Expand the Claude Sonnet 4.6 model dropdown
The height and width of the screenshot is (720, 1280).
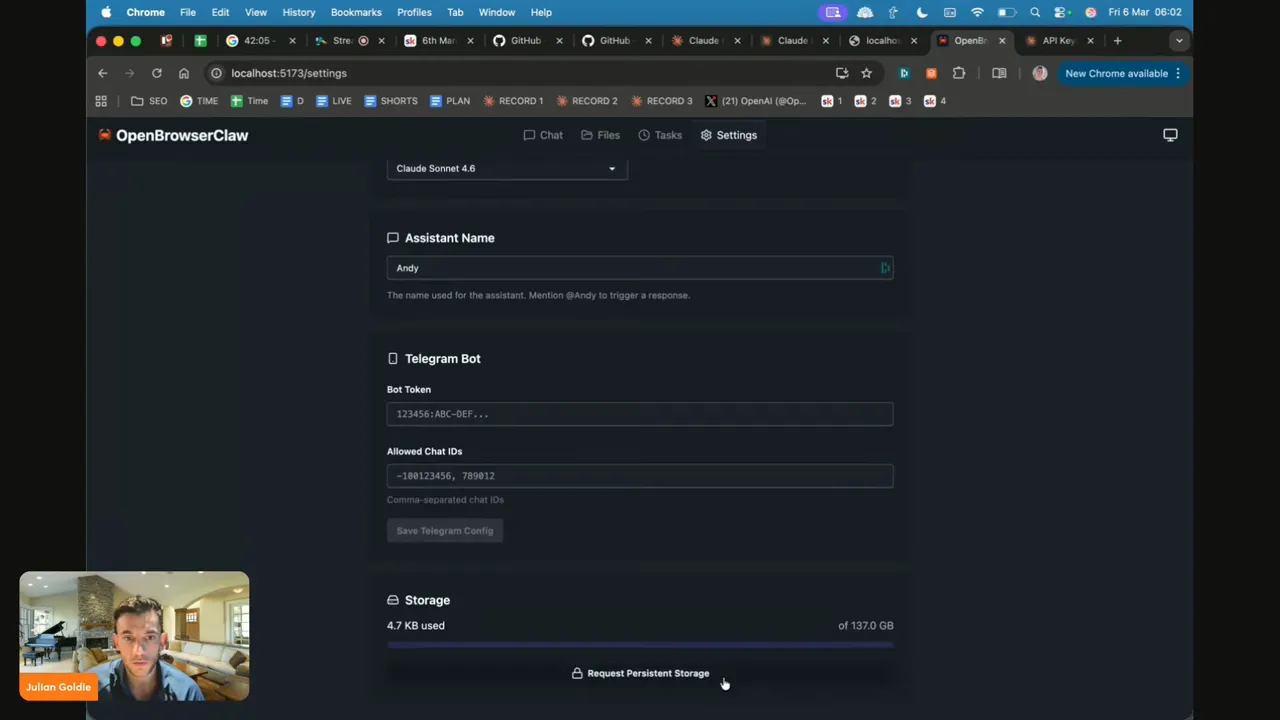pos(507,168)
